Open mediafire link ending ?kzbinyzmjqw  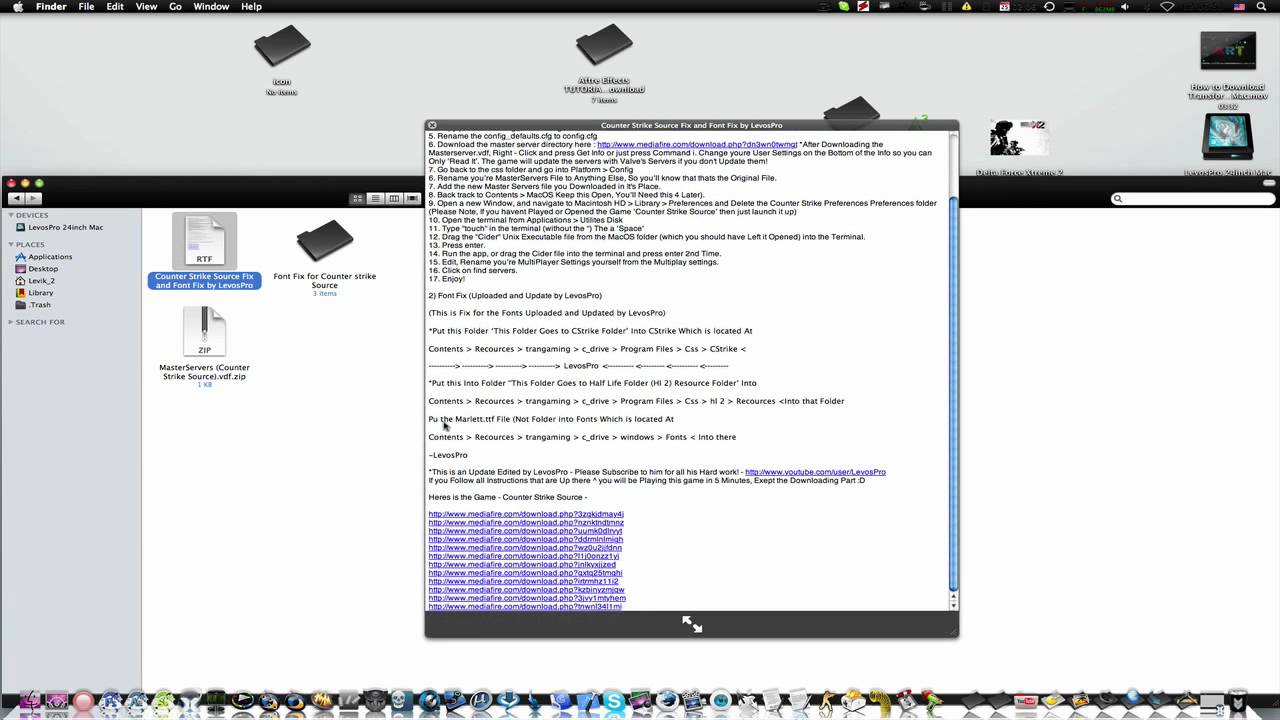[x=527, y=590]
